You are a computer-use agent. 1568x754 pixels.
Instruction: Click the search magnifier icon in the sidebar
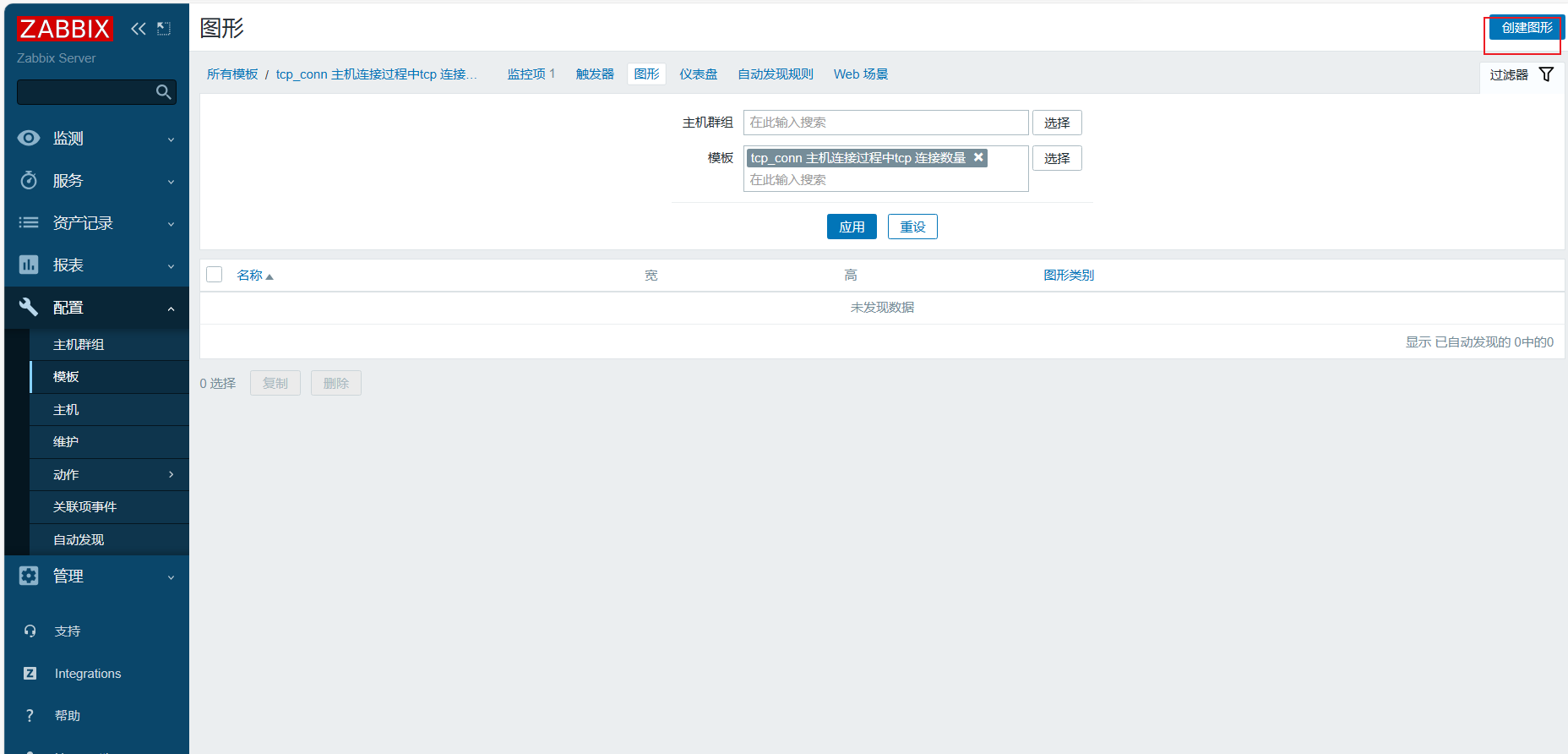point(164,92)
